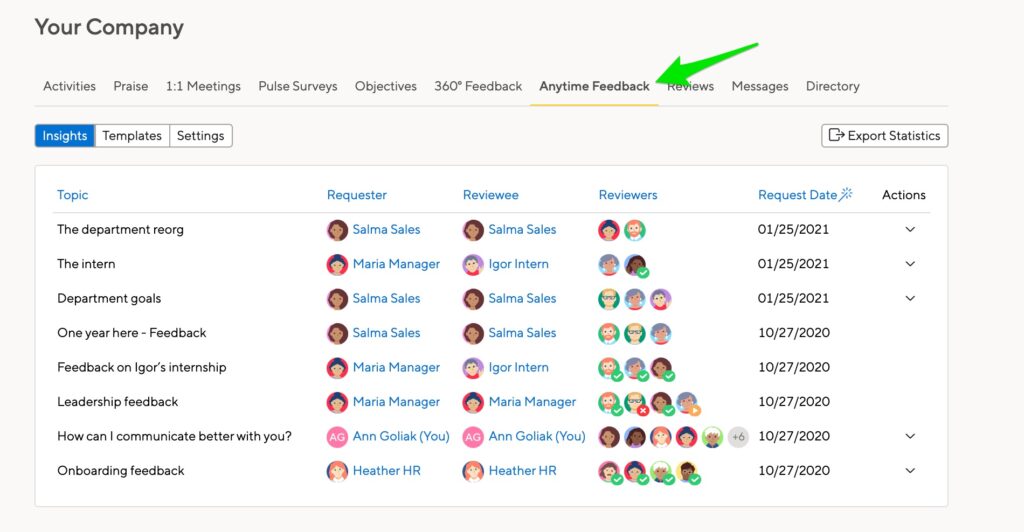1024x532 pixels.
Task: Click Export Statistics button
Action: pyautogui.click(x=884, y=136)
